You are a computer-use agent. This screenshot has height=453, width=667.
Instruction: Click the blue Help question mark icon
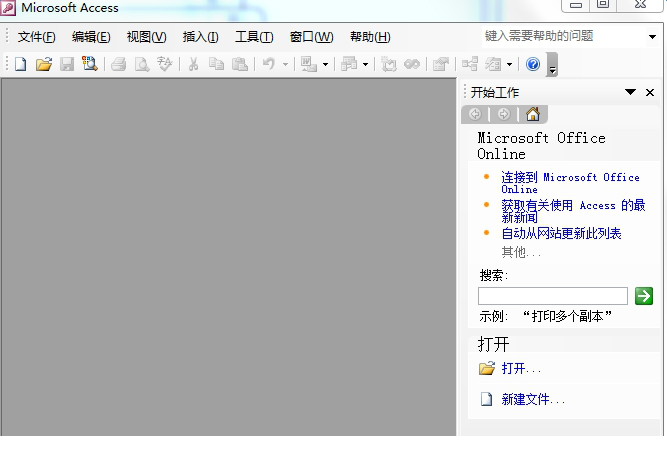click(533, 64)
